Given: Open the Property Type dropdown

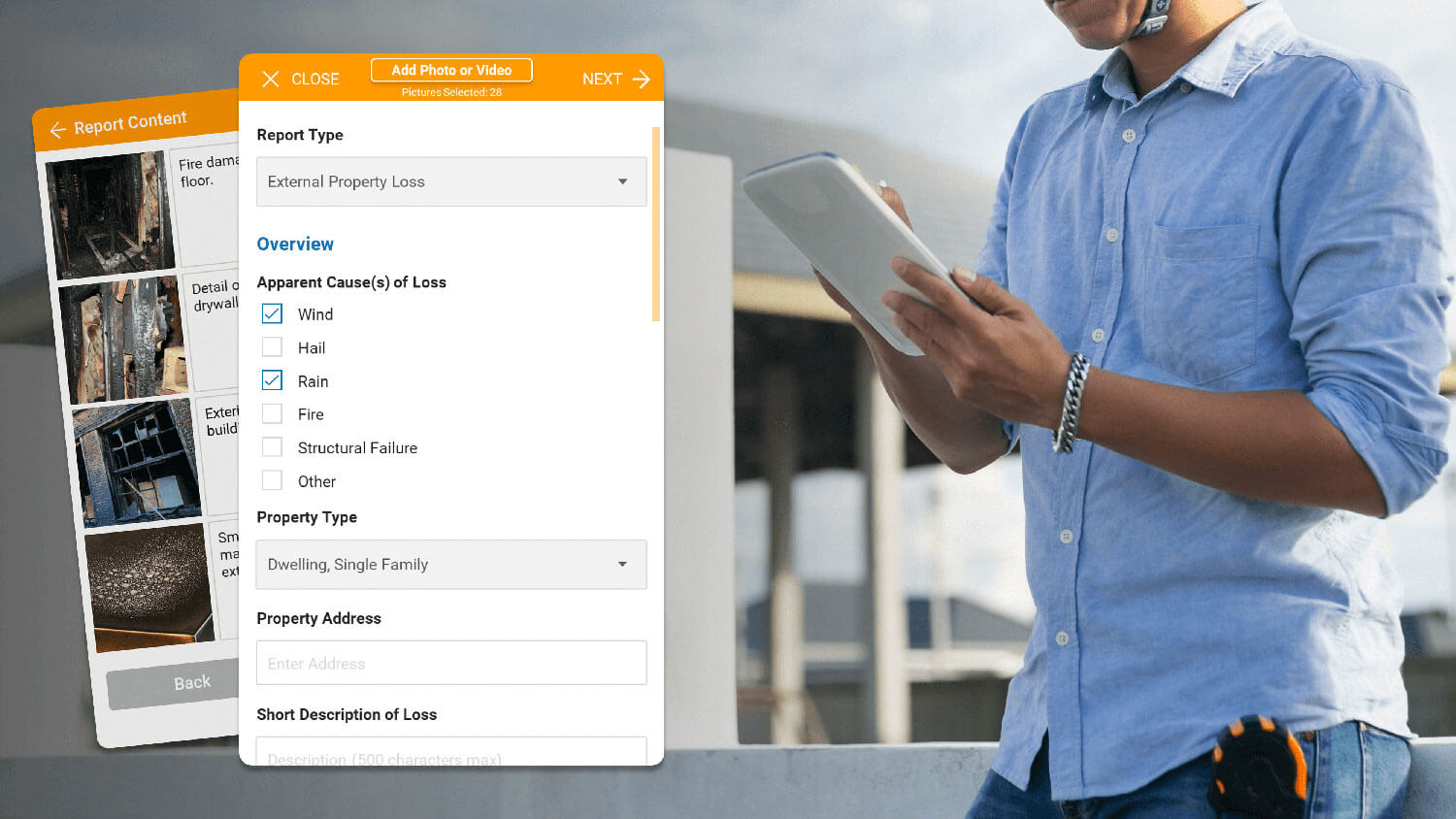Looking at the screenshot, I should point(451,564).
